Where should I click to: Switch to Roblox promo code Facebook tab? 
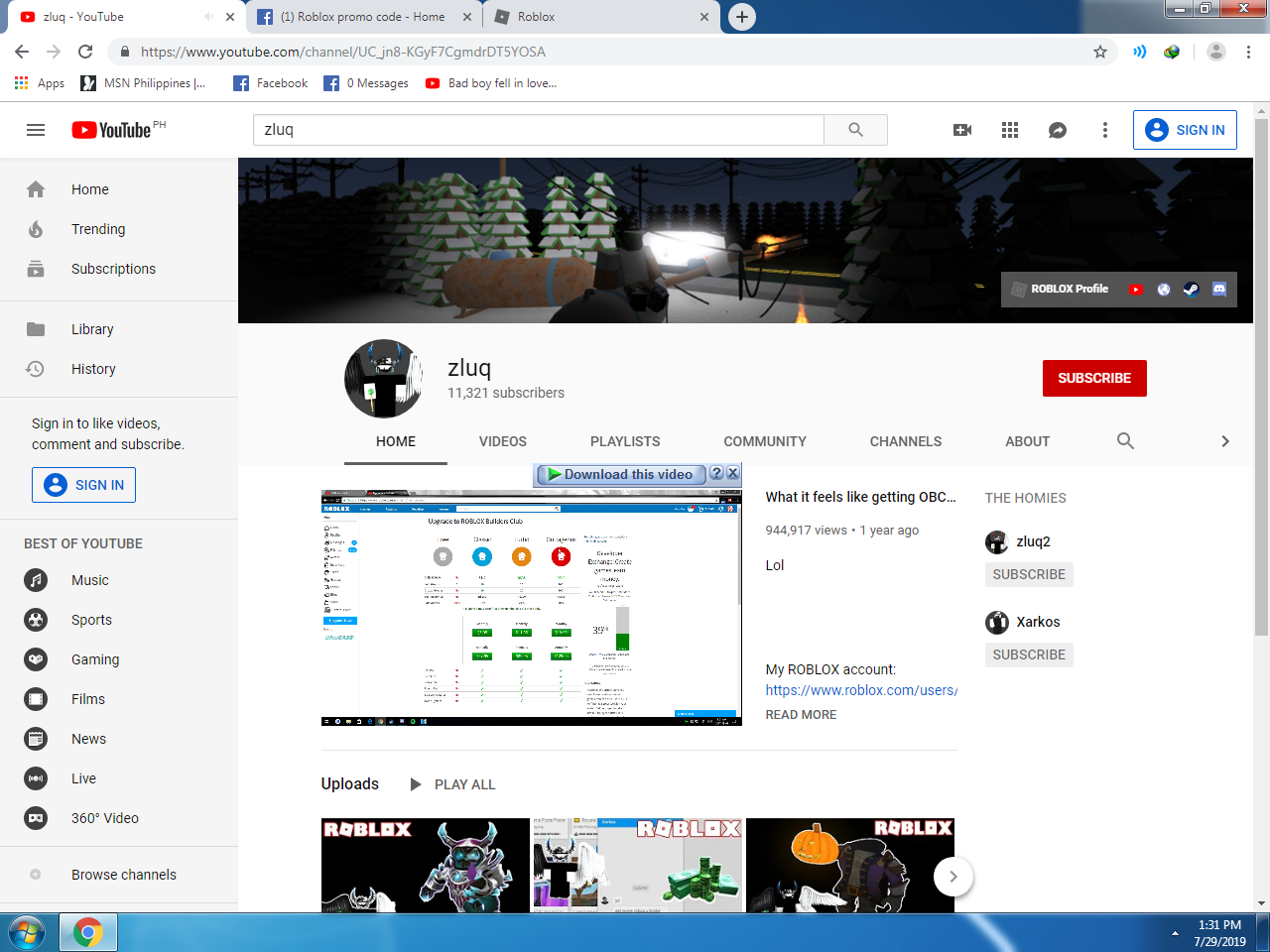364,17
